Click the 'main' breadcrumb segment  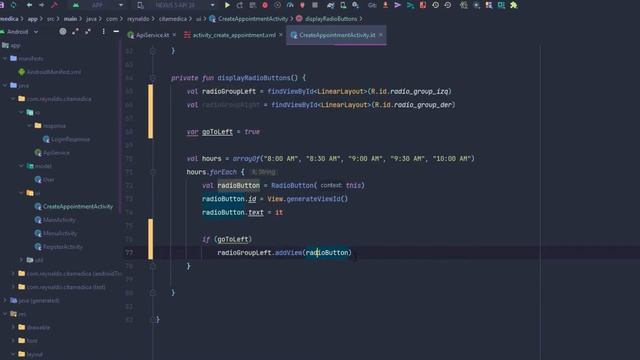pyautogui.click(x=70, y=19)
